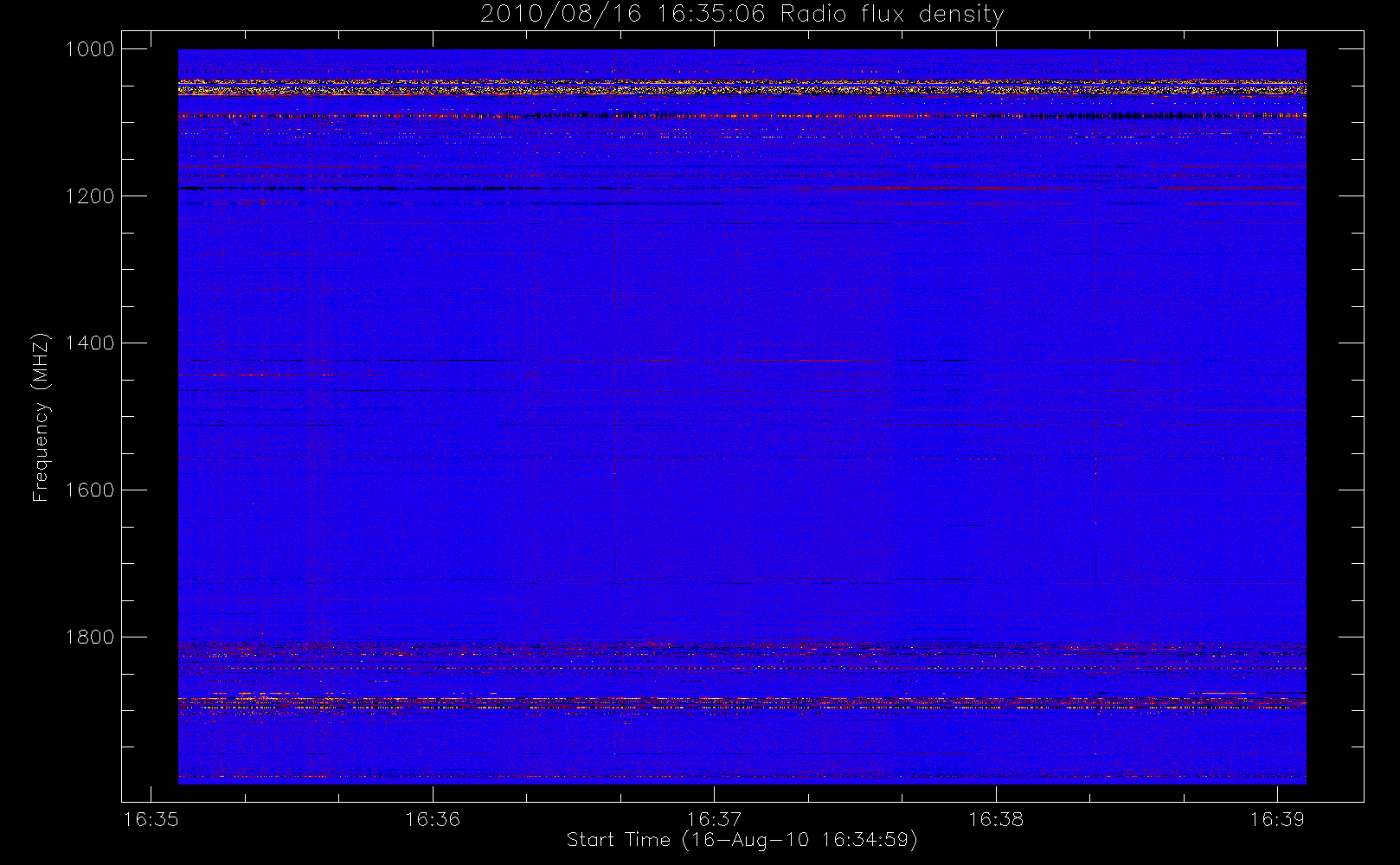Click the 16:37 time axis label
Viewport: 1400px width, 865px height.
714,819
